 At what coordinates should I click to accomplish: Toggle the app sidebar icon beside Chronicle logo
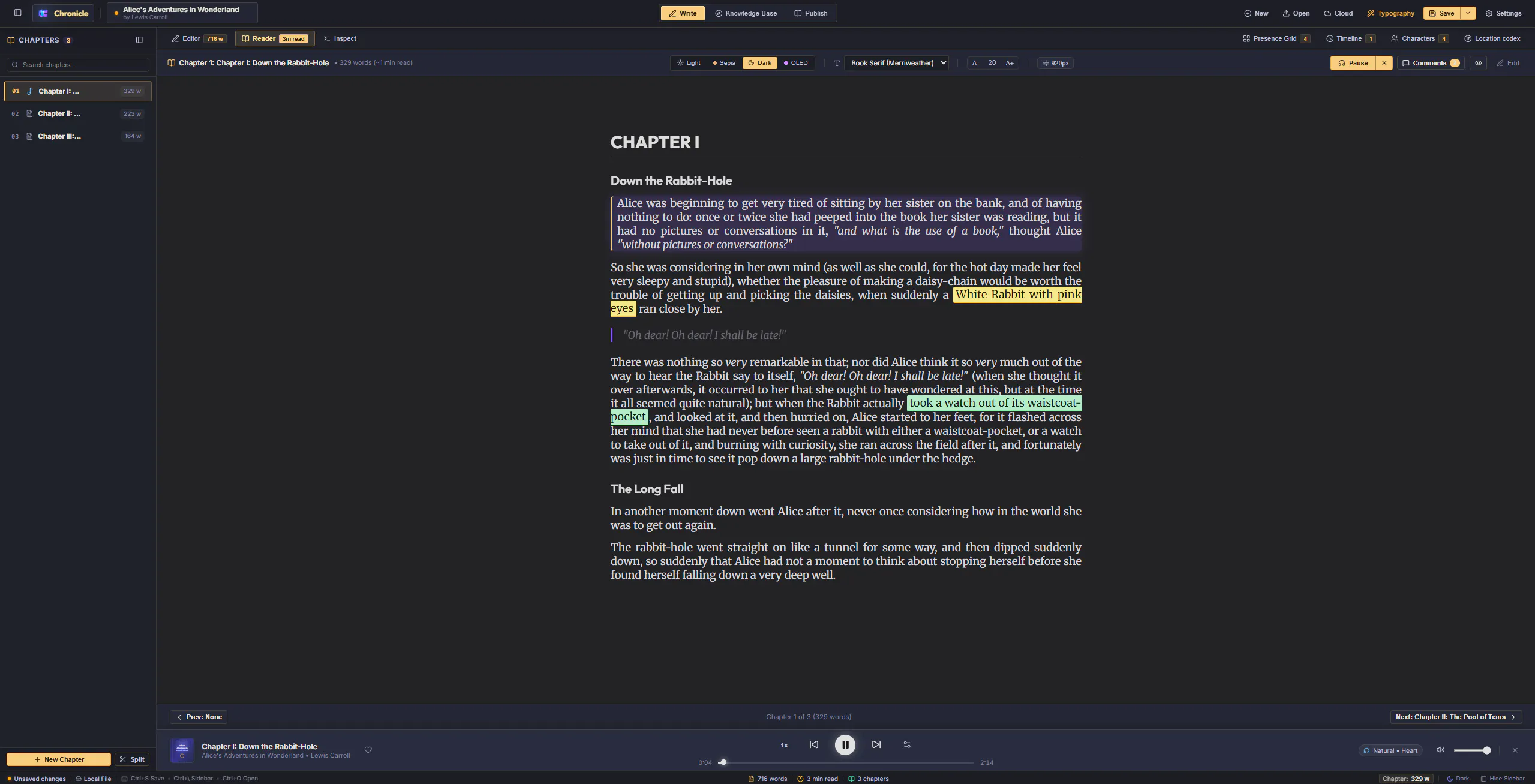pos(18,13)
